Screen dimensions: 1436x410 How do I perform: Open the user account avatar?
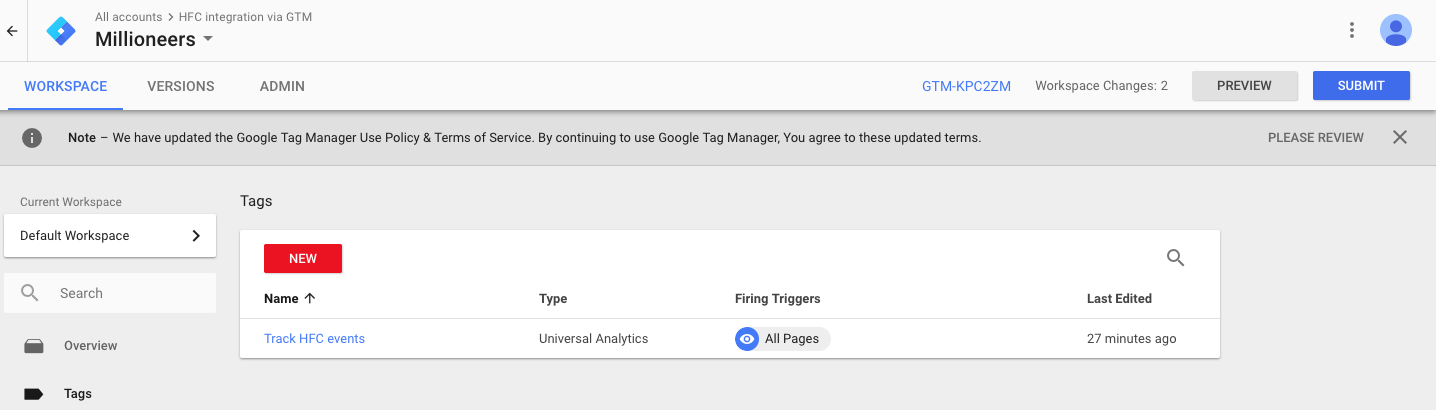(1396, 30)
